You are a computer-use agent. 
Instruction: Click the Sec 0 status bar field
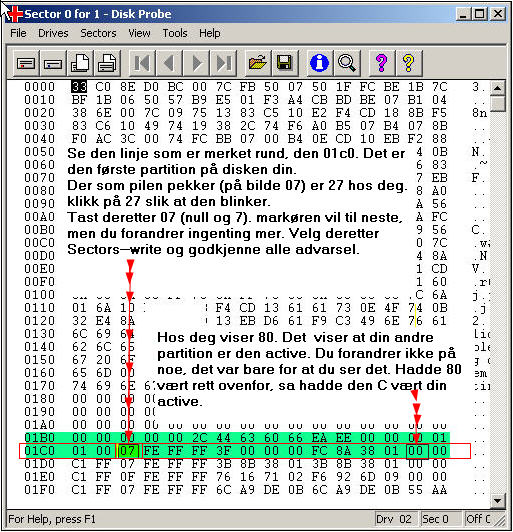(440, 519)
